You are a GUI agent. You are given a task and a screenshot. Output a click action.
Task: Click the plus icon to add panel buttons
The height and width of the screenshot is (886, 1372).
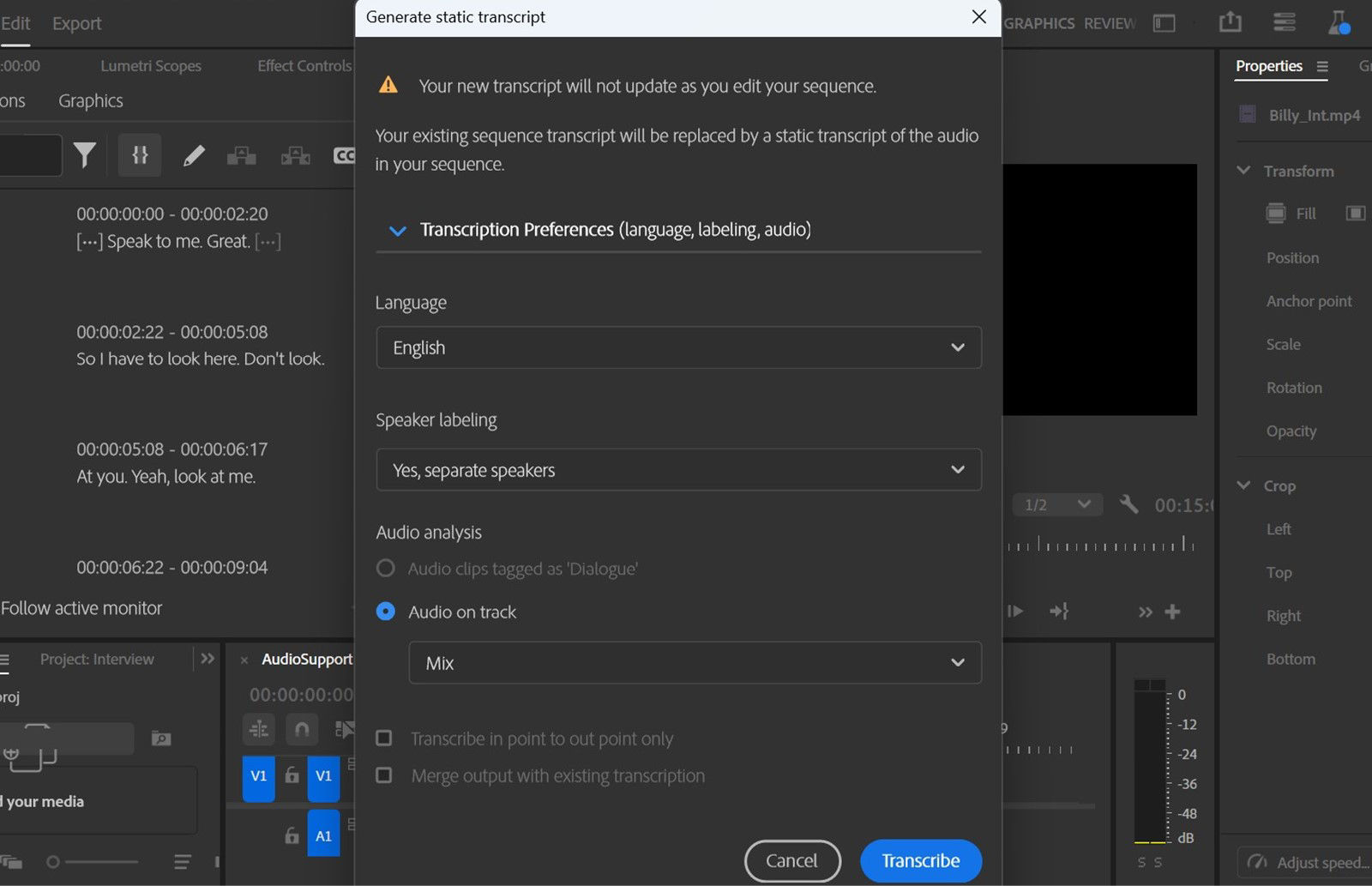pos(1173,612)
